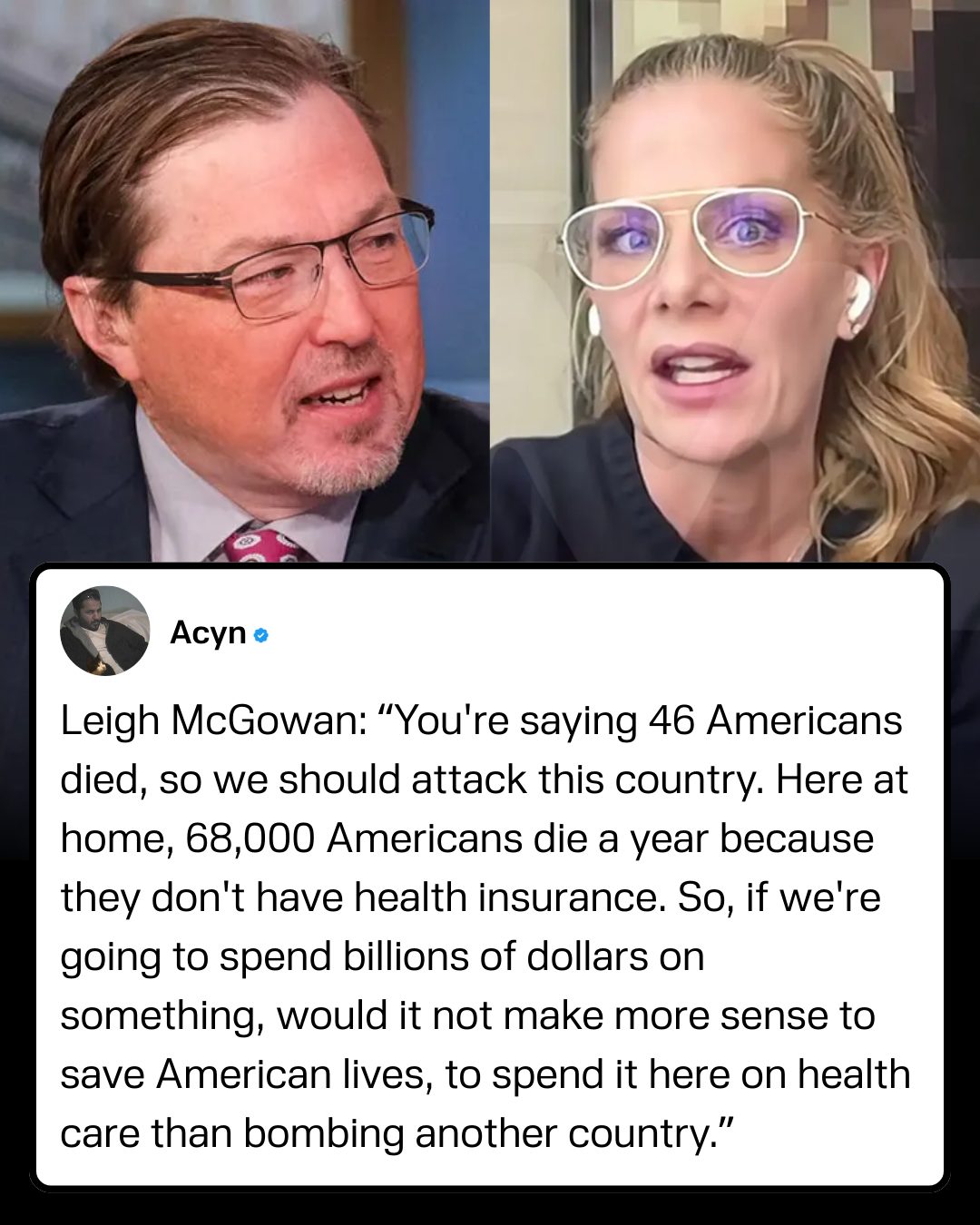Select the Acyn username
The width and height of the screenshot is (980, 1225).
[208, 632]
